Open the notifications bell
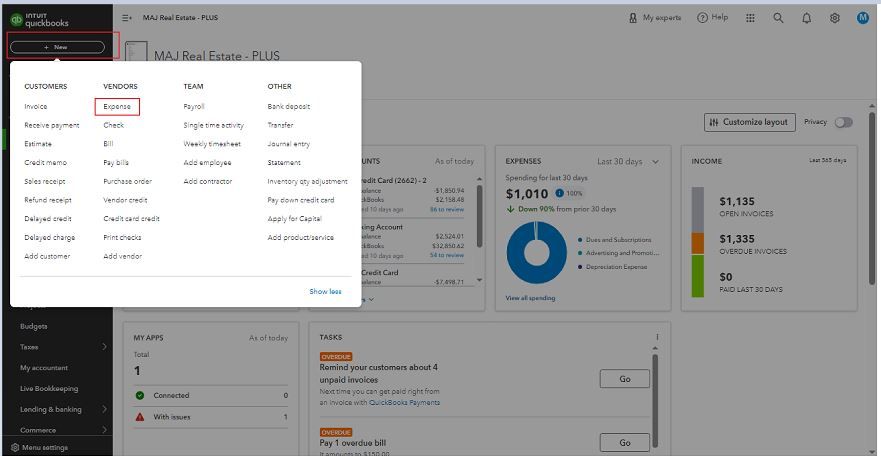 tap(807, 18)
